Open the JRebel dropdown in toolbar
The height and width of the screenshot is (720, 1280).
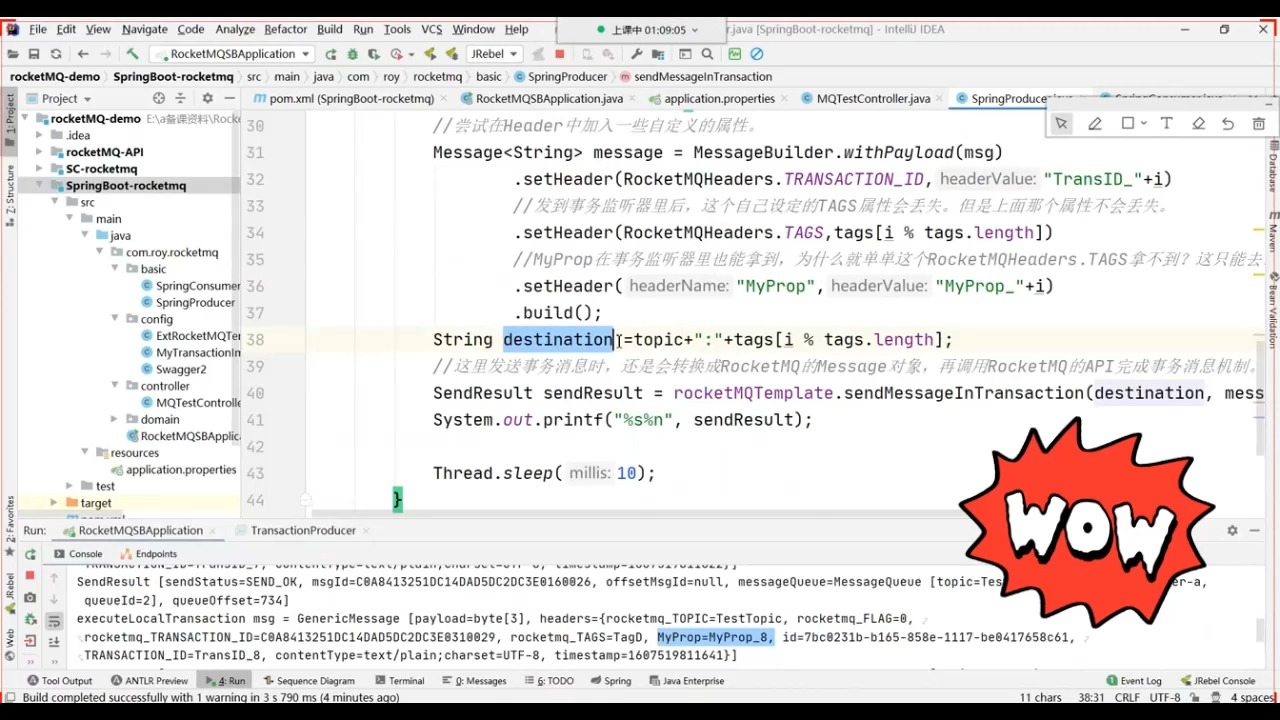496,54
